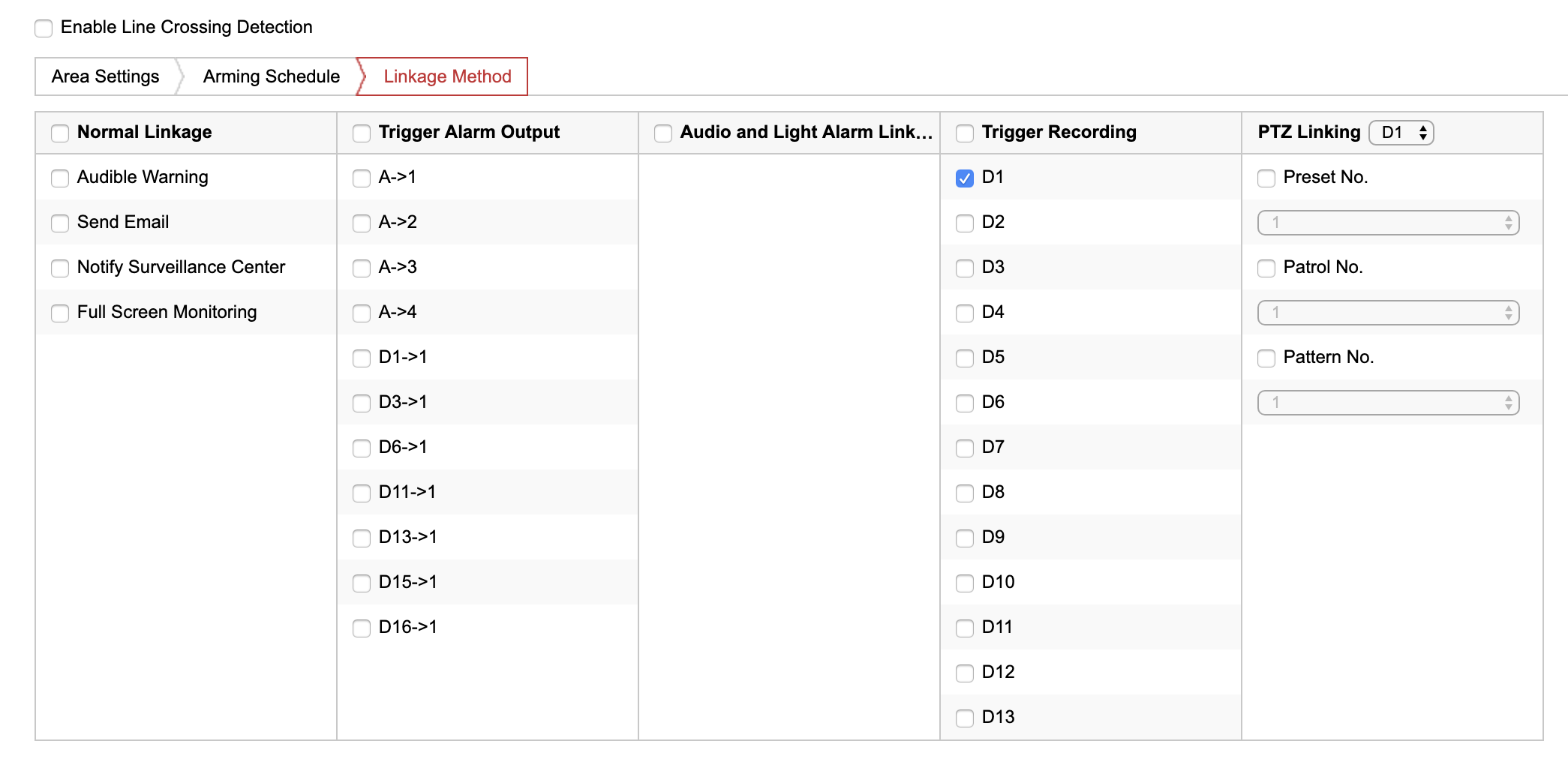Tick the Send Email checkbox
Image resolution: width=1568 pixels, height=762 pixels.
point(60,223)
